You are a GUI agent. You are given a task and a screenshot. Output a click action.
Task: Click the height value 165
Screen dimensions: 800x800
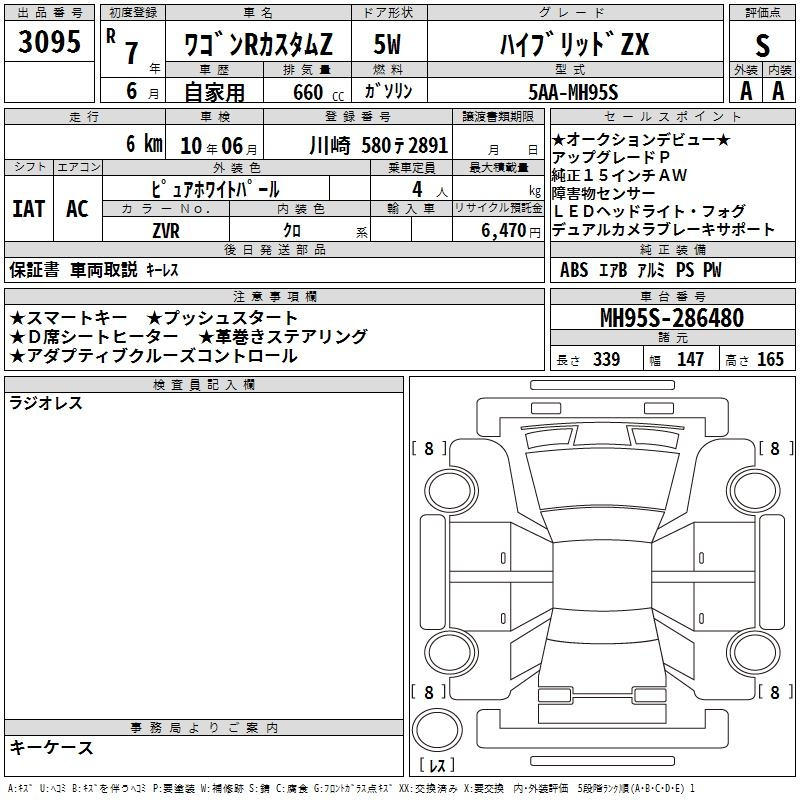[x=770, y=359]
